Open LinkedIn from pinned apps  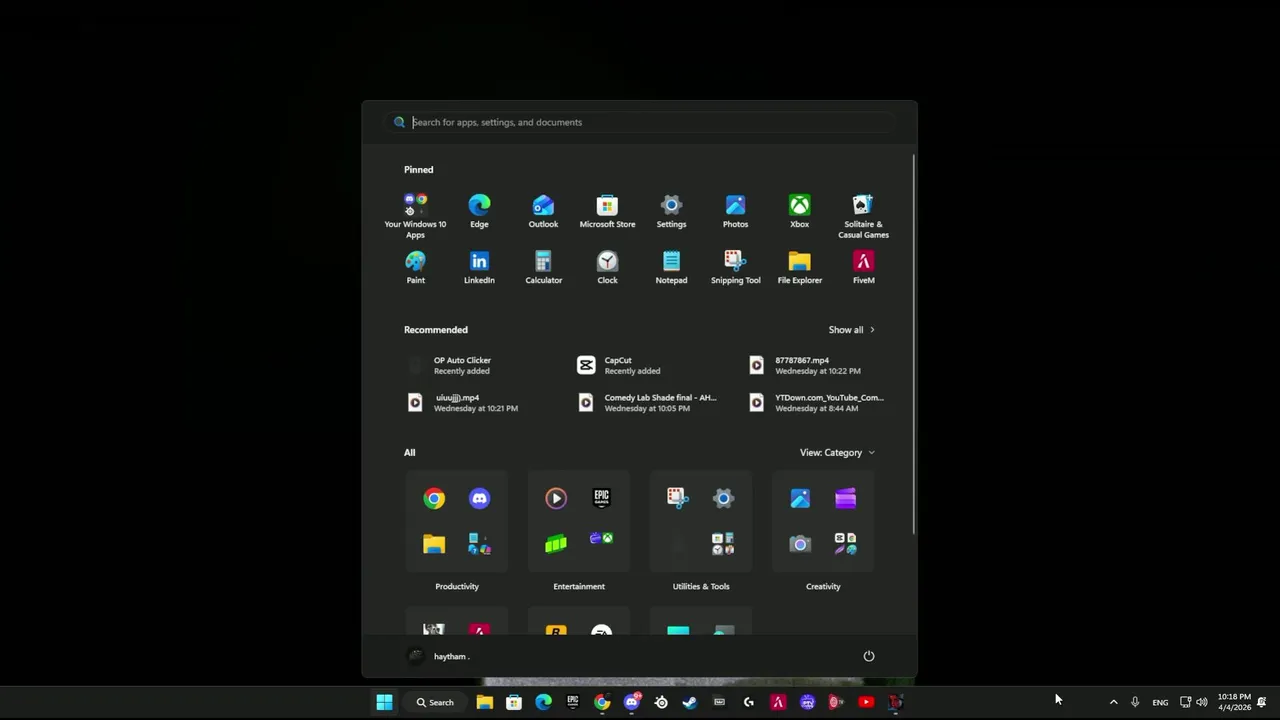pyautogui.click(x=479, y=267)
